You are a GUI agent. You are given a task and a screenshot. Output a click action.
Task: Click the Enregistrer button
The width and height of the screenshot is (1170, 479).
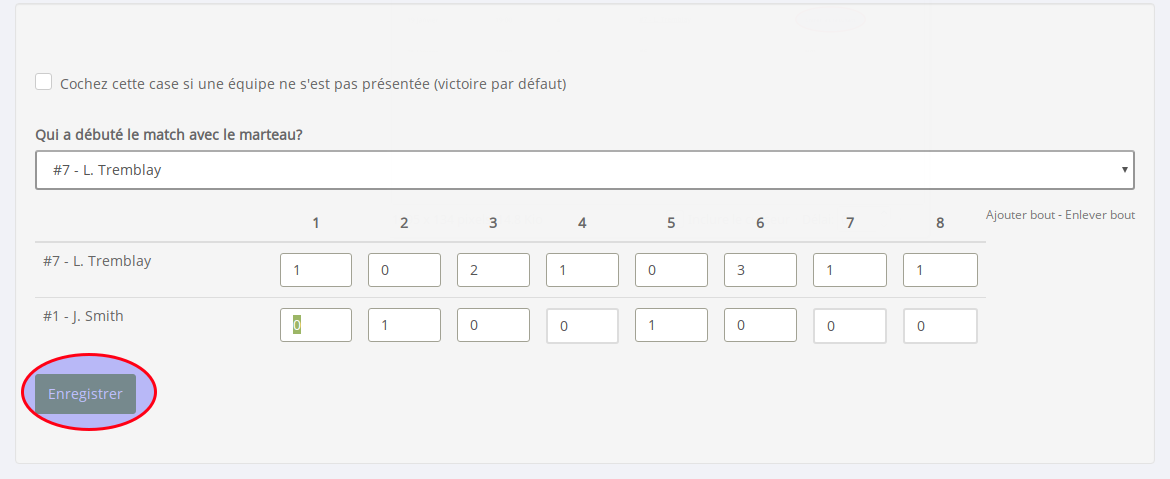(85, 394)
